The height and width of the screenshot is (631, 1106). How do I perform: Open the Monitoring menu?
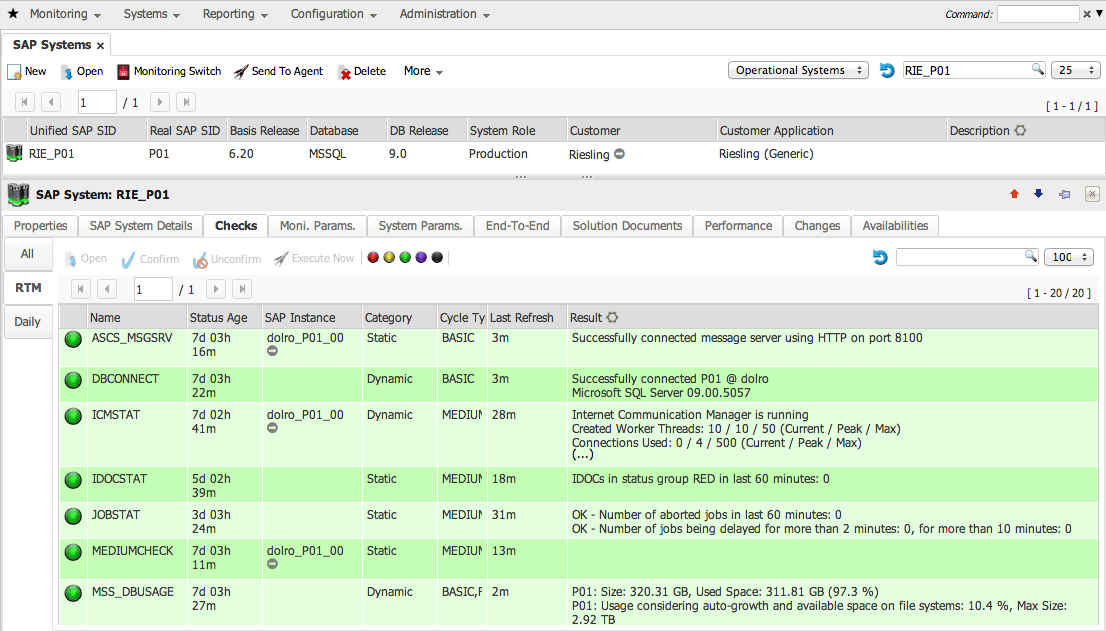click(x=65, y=13)
